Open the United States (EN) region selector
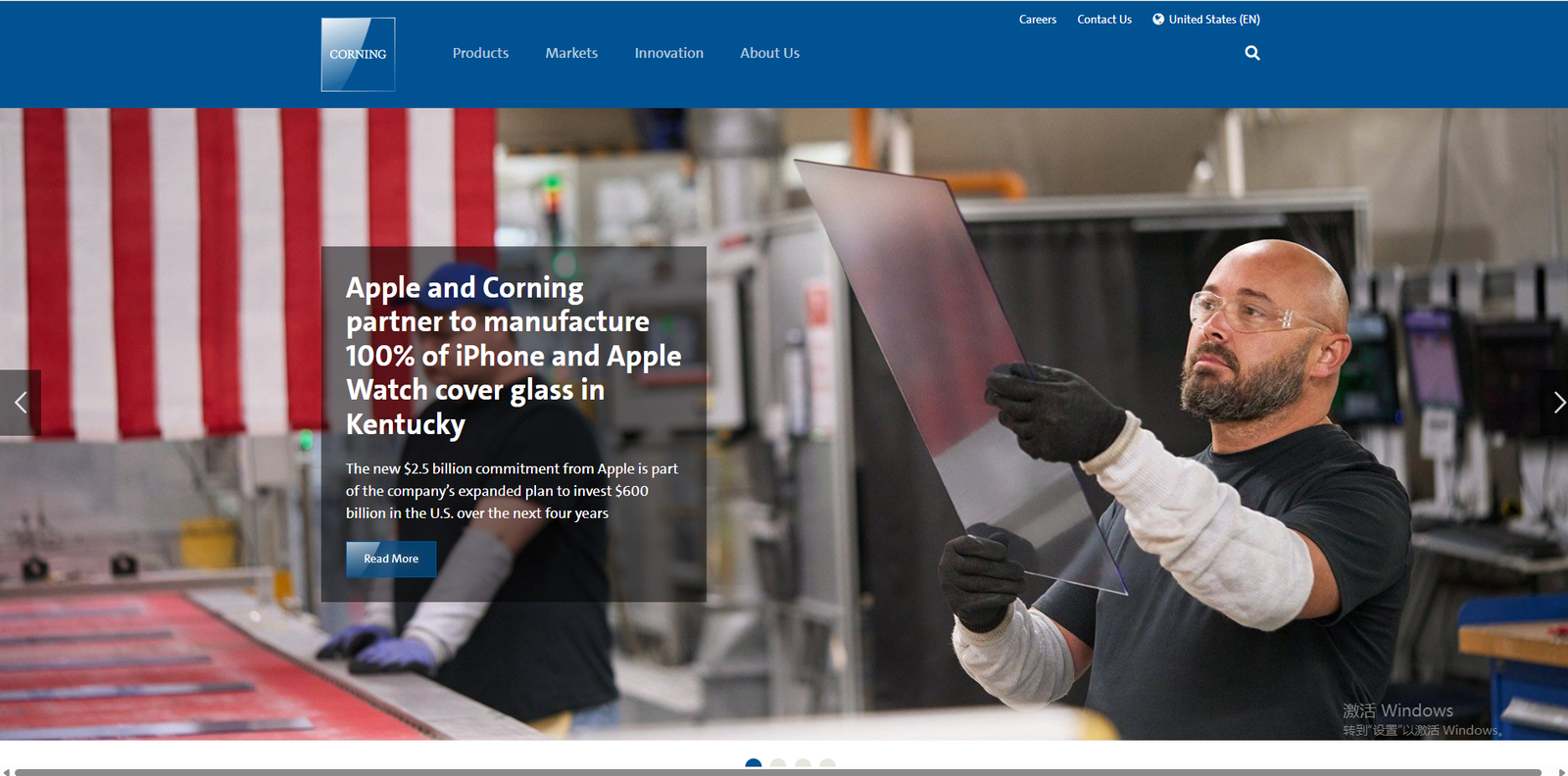Screen dimensions: 1568x776 pyautogui.click(x=1213, y=20)
